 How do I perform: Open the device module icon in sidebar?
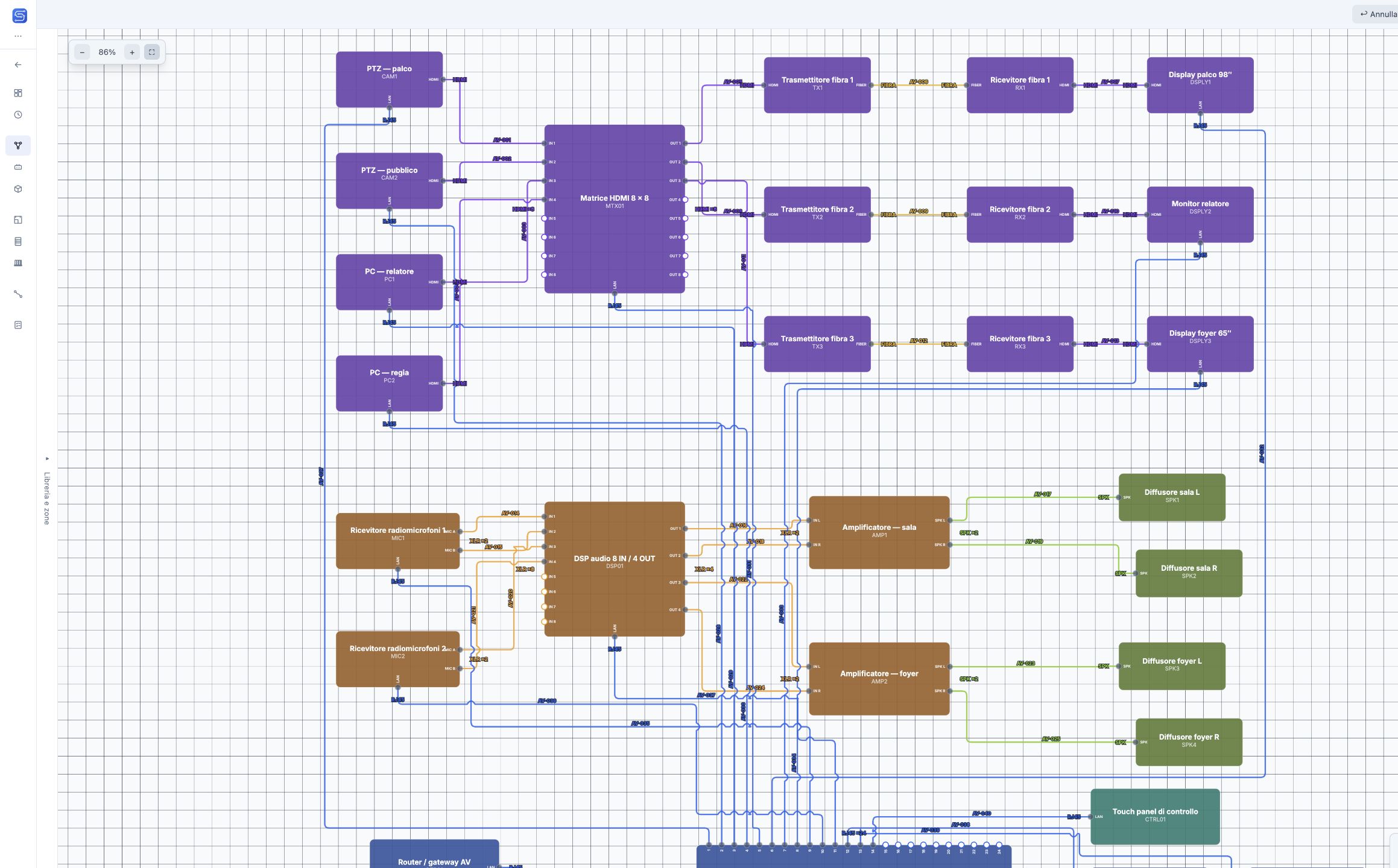(18, 167)
